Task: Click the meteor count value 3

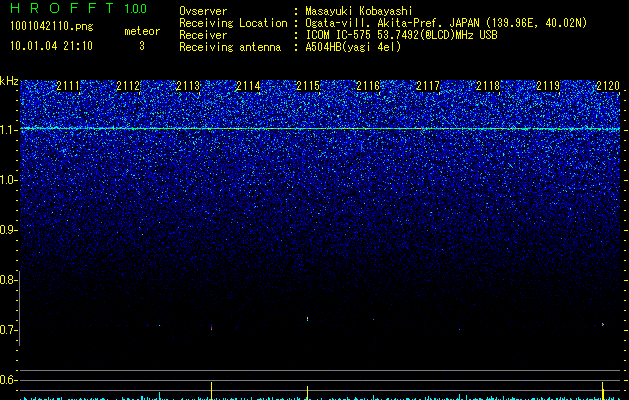Action: [142, 46]
